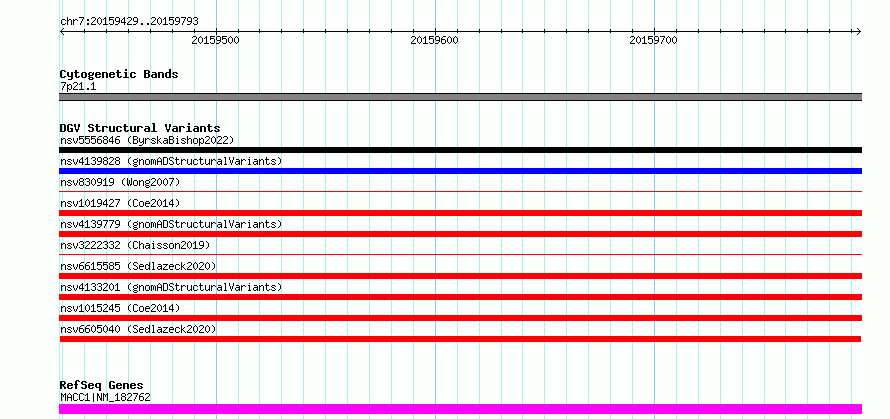Image resolution: width=890 pixels, height=419 pixels.
Task: Click the magenta MACC1 gene bar
Action: pyautogui.click(x=460, y=409)
